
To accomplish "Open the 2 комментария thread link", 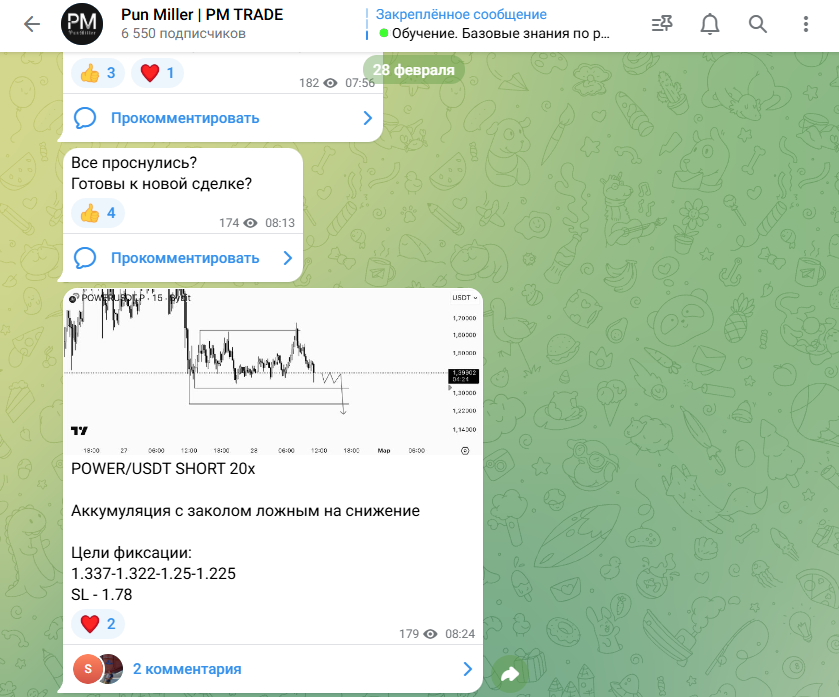I will (187, 669).
